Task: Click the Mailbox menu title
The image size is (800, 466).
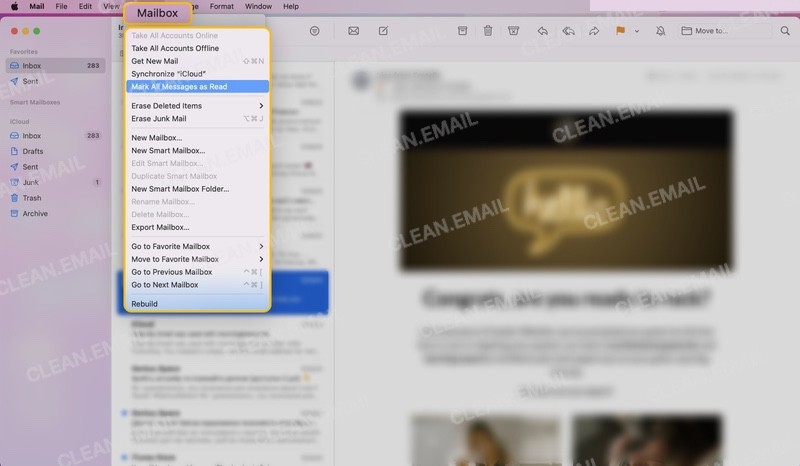Action: pyautogui.click(x=157, y=13)
